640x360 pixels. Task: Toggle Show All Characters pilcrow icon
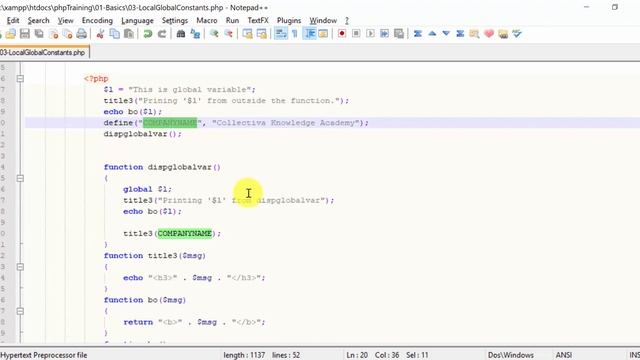[295, 34]
